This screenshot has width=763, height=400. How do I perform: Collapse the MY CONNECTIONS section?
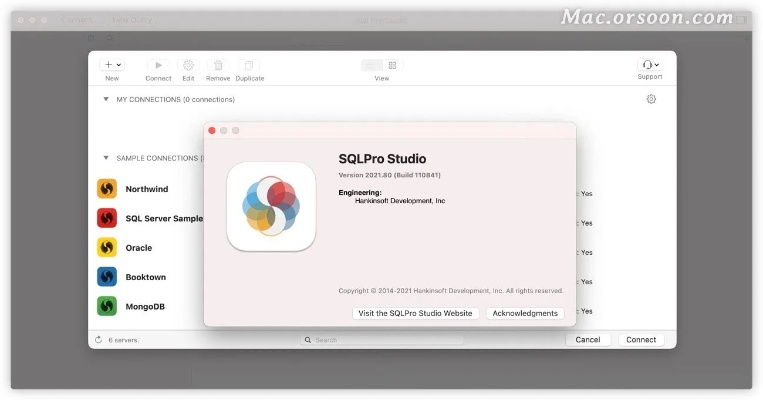(x=106, y=100)
